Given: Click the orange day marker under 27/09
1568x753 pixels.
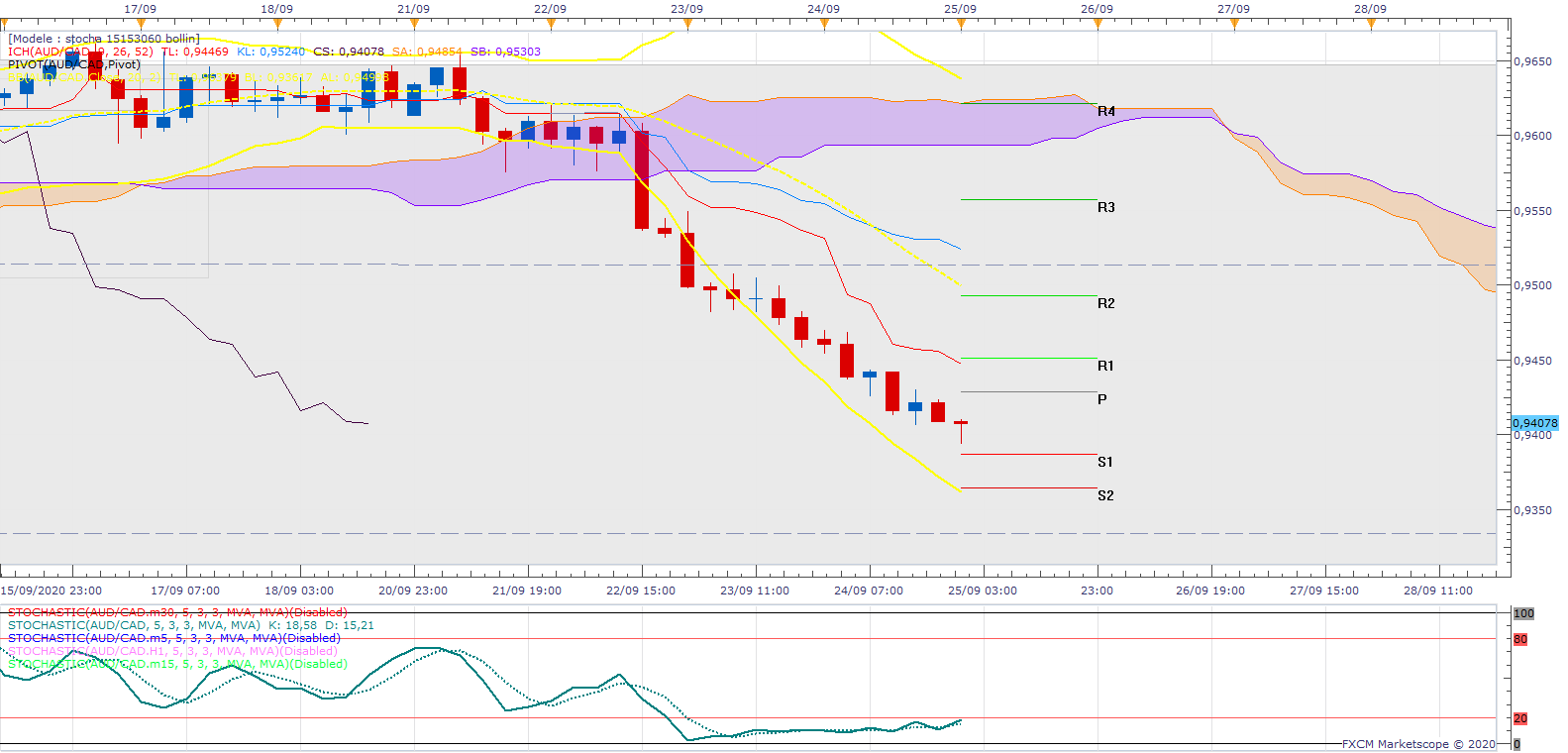Looking at the screenshot, I should pyautogui.click(x=1234, y=25).
